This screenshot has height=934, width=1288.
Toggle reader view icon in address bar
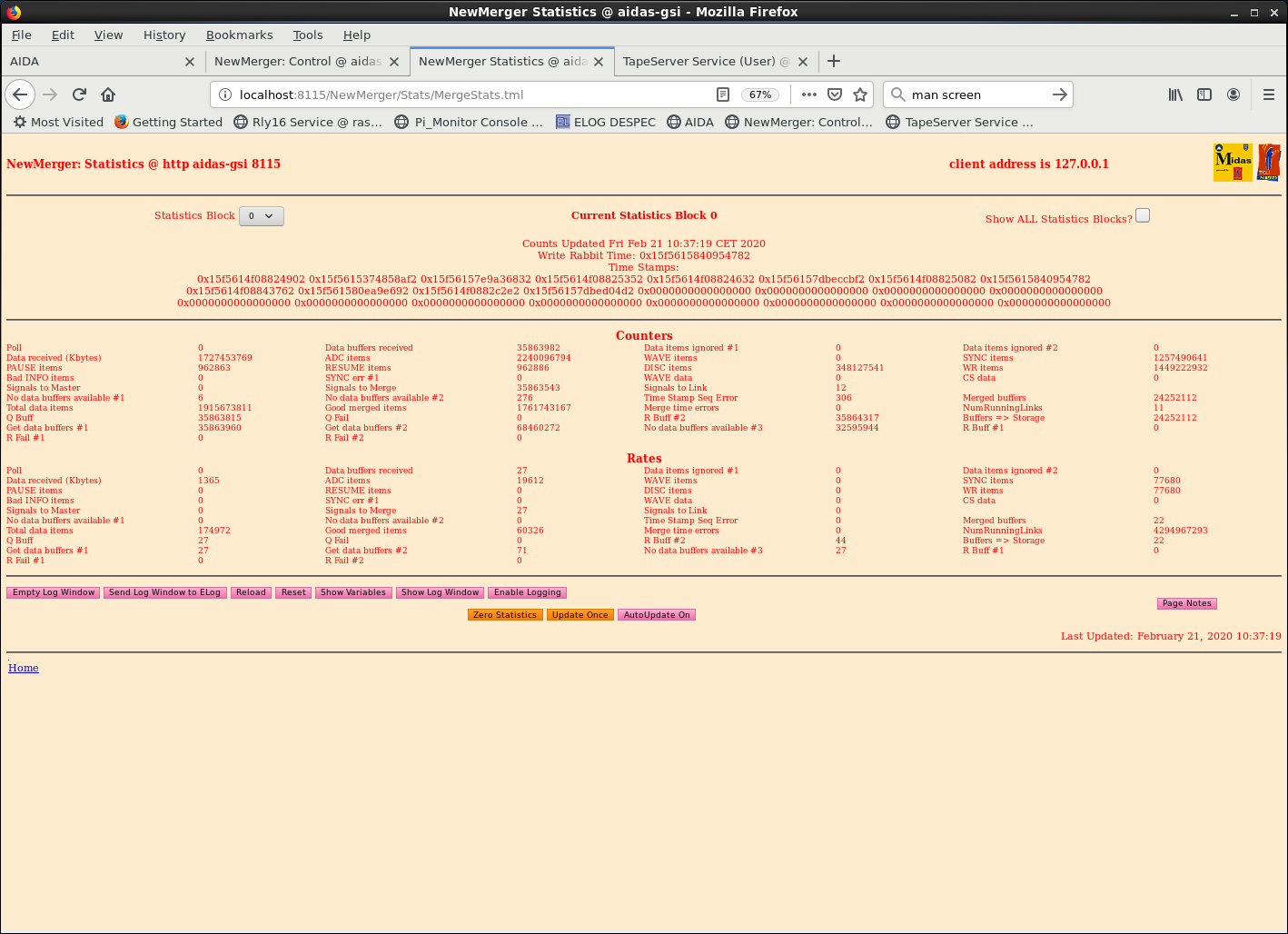[x=723, y=94]
